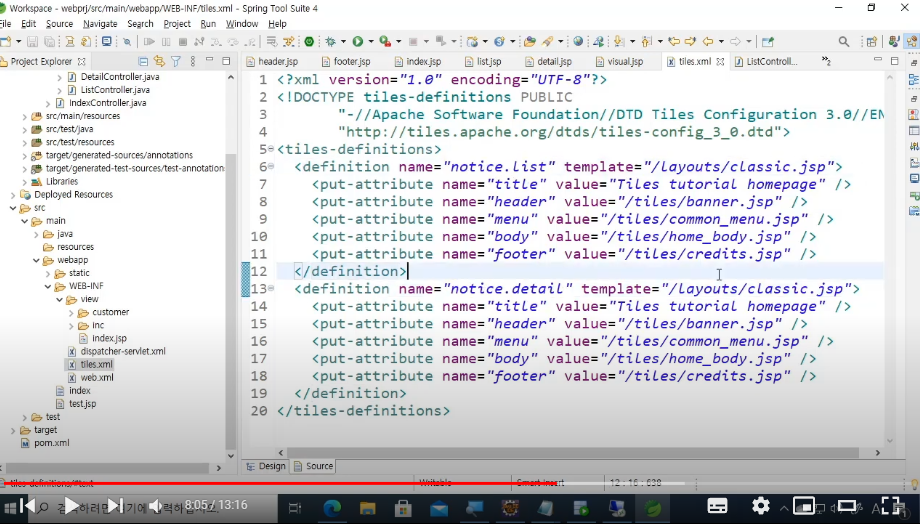Click the Open Perspective icon

click(x=871, y=42)
